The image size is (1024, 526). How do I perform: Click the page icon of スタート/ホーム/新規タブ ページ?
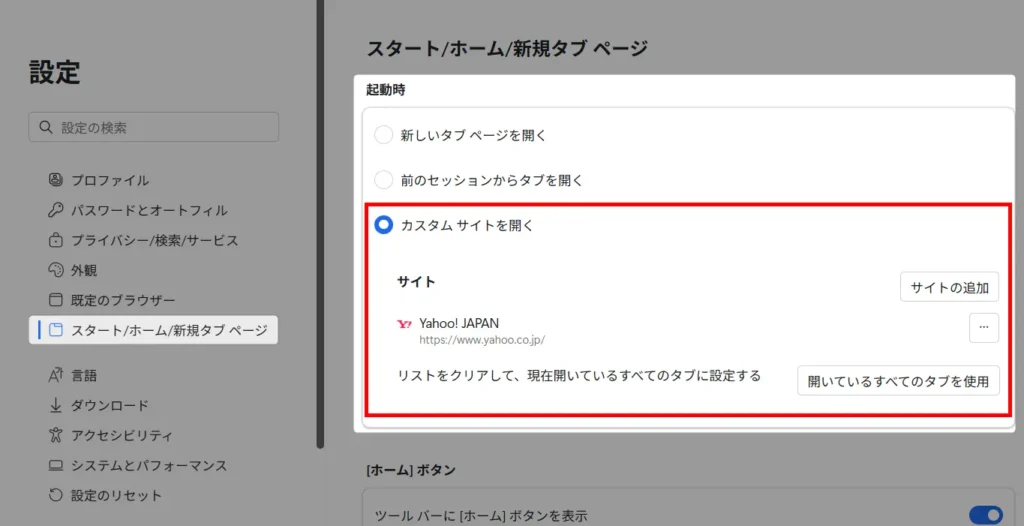(x=56, y=330)
